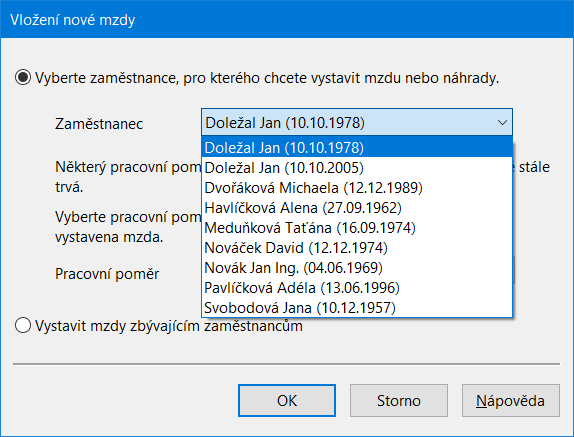Choose Pavlíčková Adéla (13.06.1996)
Image resolution: width=574 pixels, height=437 pixels.
(357, 288)
